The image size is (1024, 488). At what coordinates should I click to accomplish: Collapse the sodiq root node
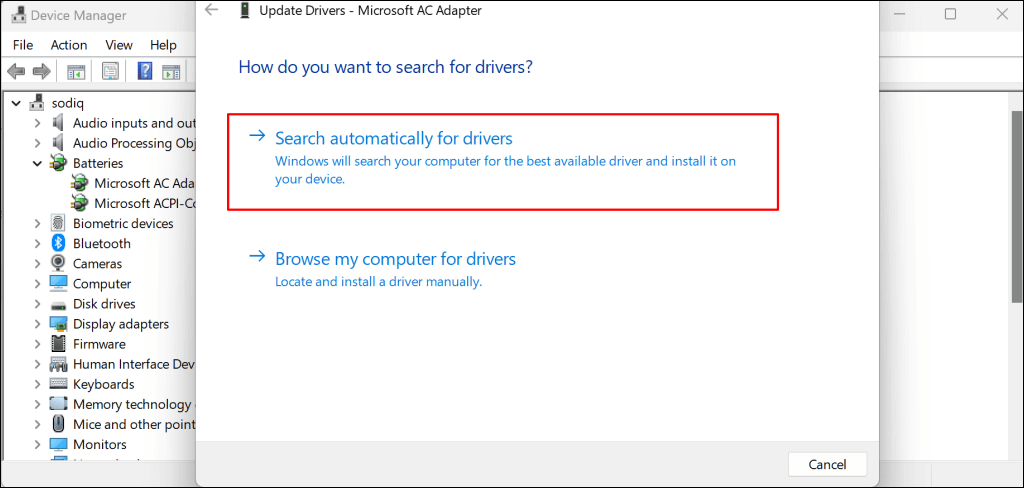pyautogui.click(x=17, y=103)
